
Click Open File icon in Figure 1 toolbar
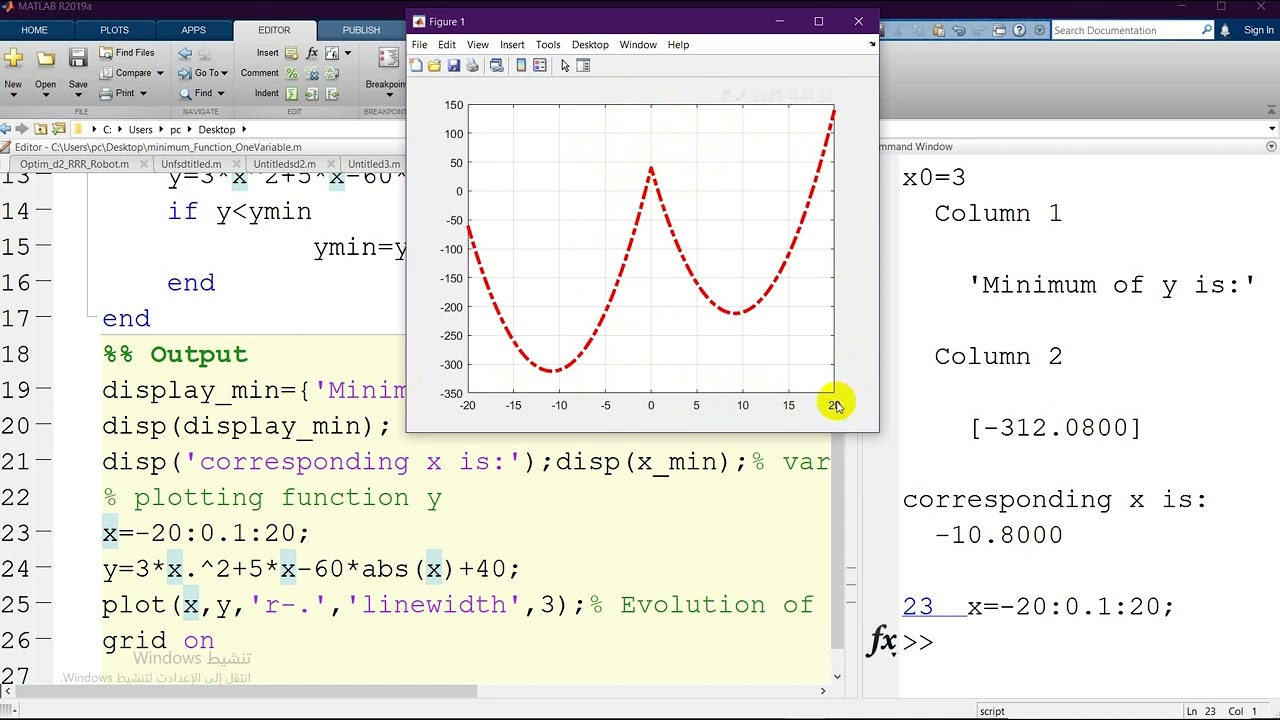click(434, 65)
